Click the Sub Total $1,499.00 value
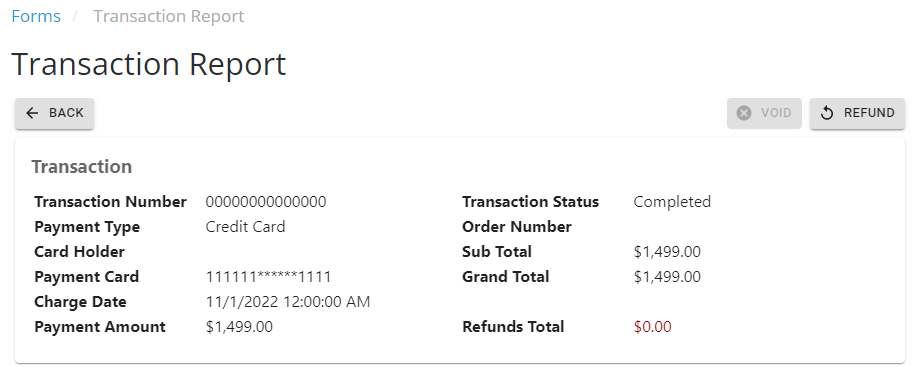Image resolution: width=918 pixels, height=369 pixels. coord(667,252)
